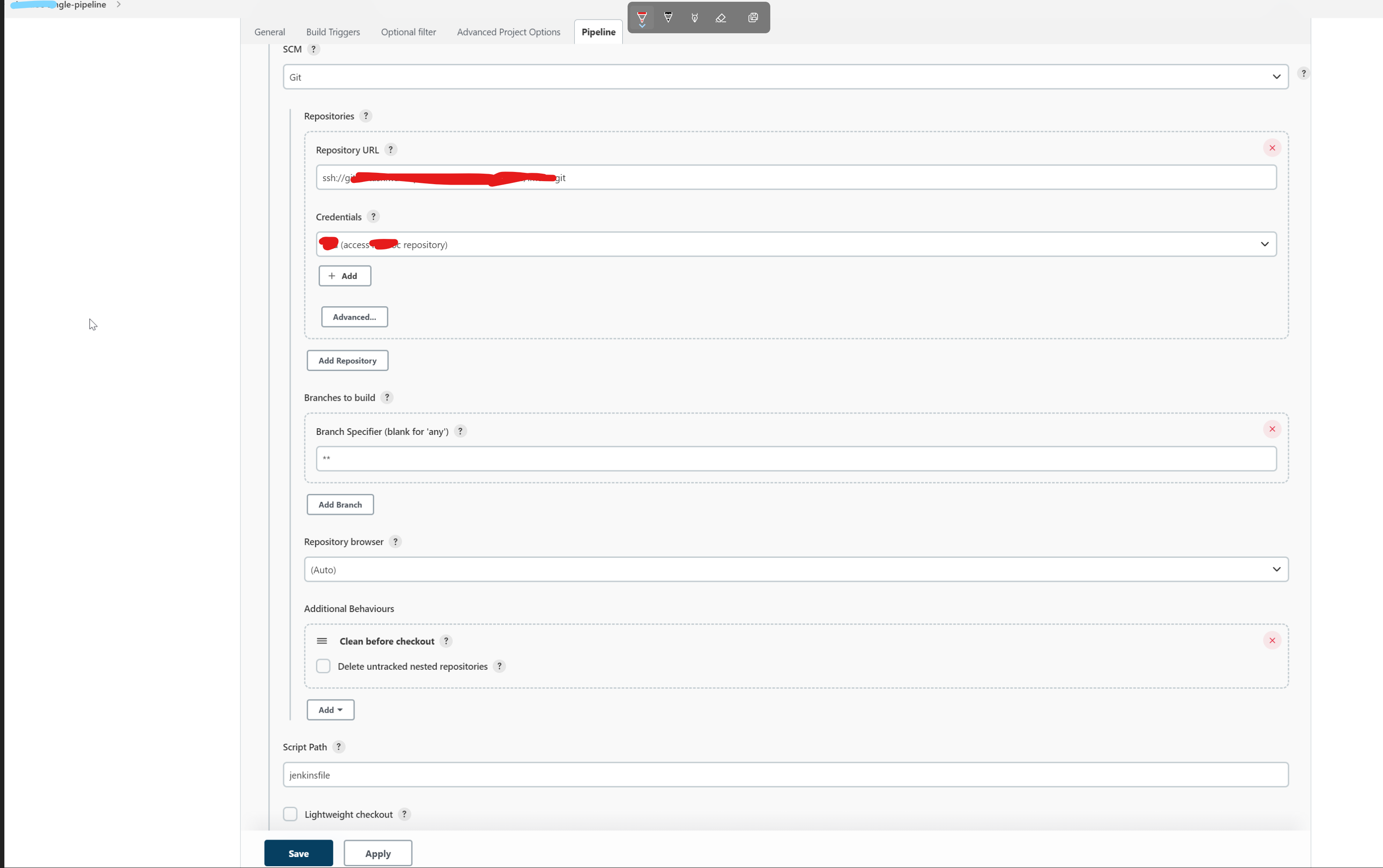Viewport: 1383px width, 868px height.
Task: Switch to the Build Triggers tab
Action: point(333,31)
